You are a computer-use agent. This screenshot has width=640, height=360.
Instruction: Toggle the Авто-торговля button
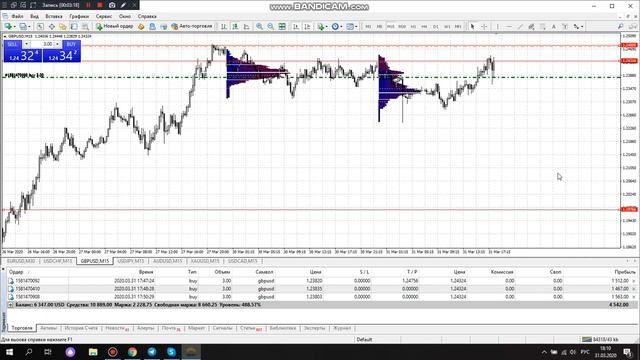tap(192, 27)
